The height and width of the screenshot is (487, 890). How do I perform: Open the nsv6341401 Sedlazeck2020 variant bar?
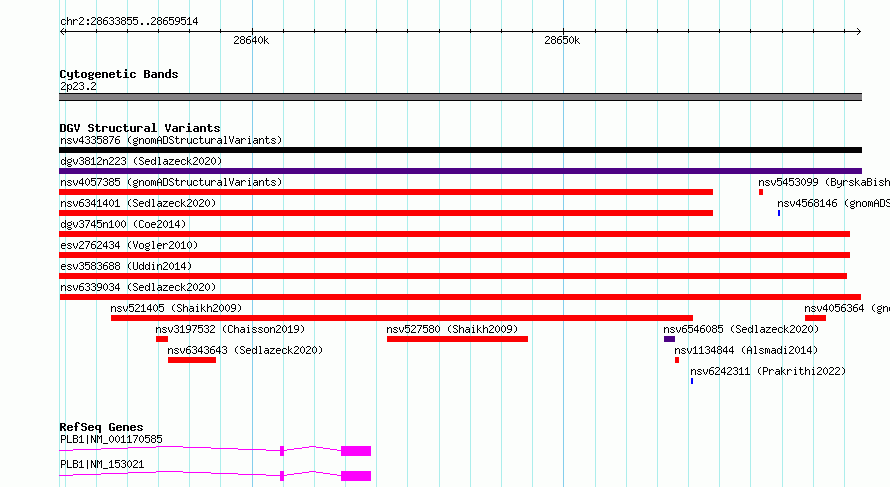point(386,213)
